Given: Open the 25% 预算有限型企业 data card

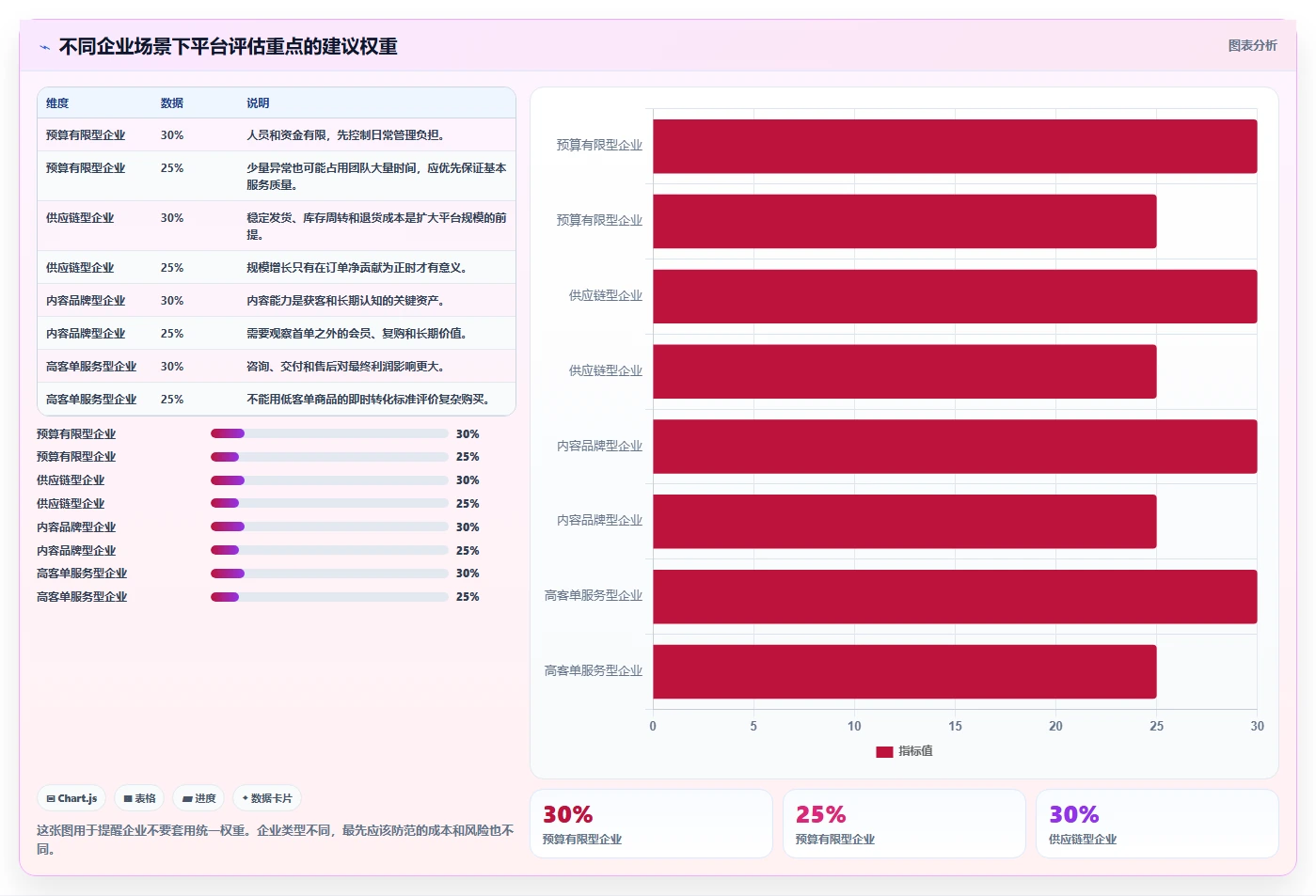Looking at the screenshot, I should pyautogui.click(x=904, y=824).
